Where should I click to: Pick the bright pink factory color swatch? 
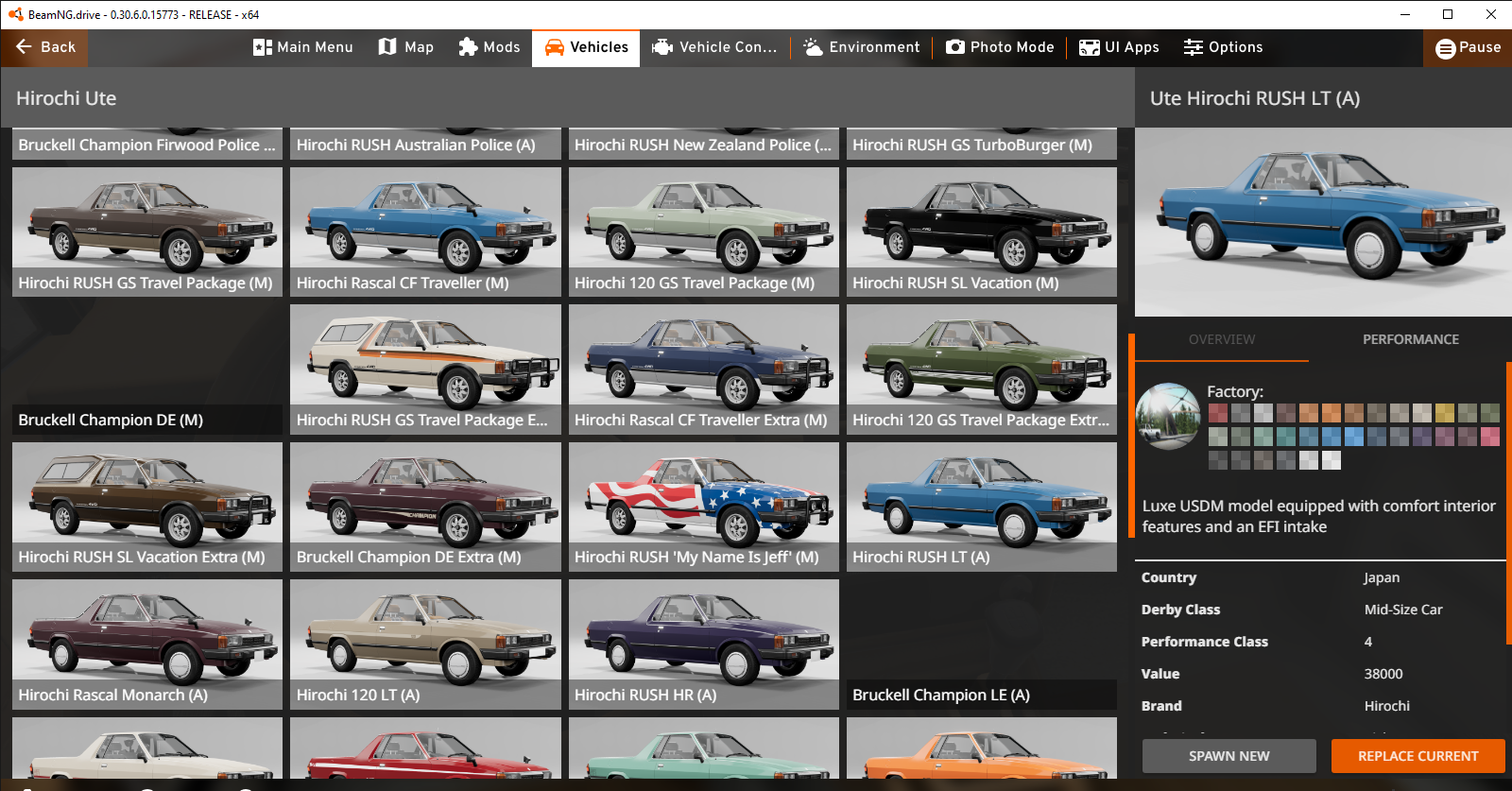1490,436
